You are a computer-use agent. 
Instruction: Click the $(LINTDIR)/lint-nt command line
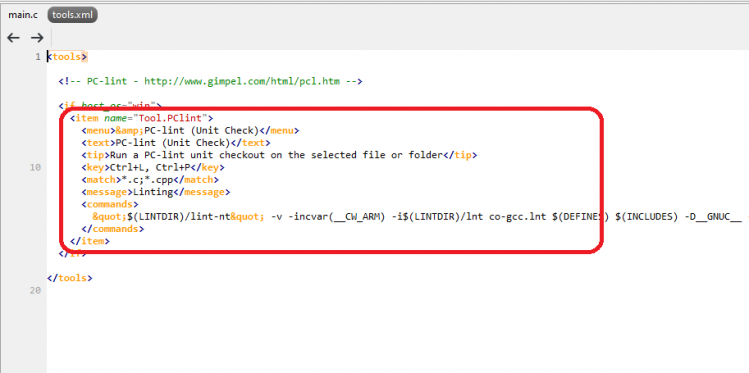tap(420, 217)
